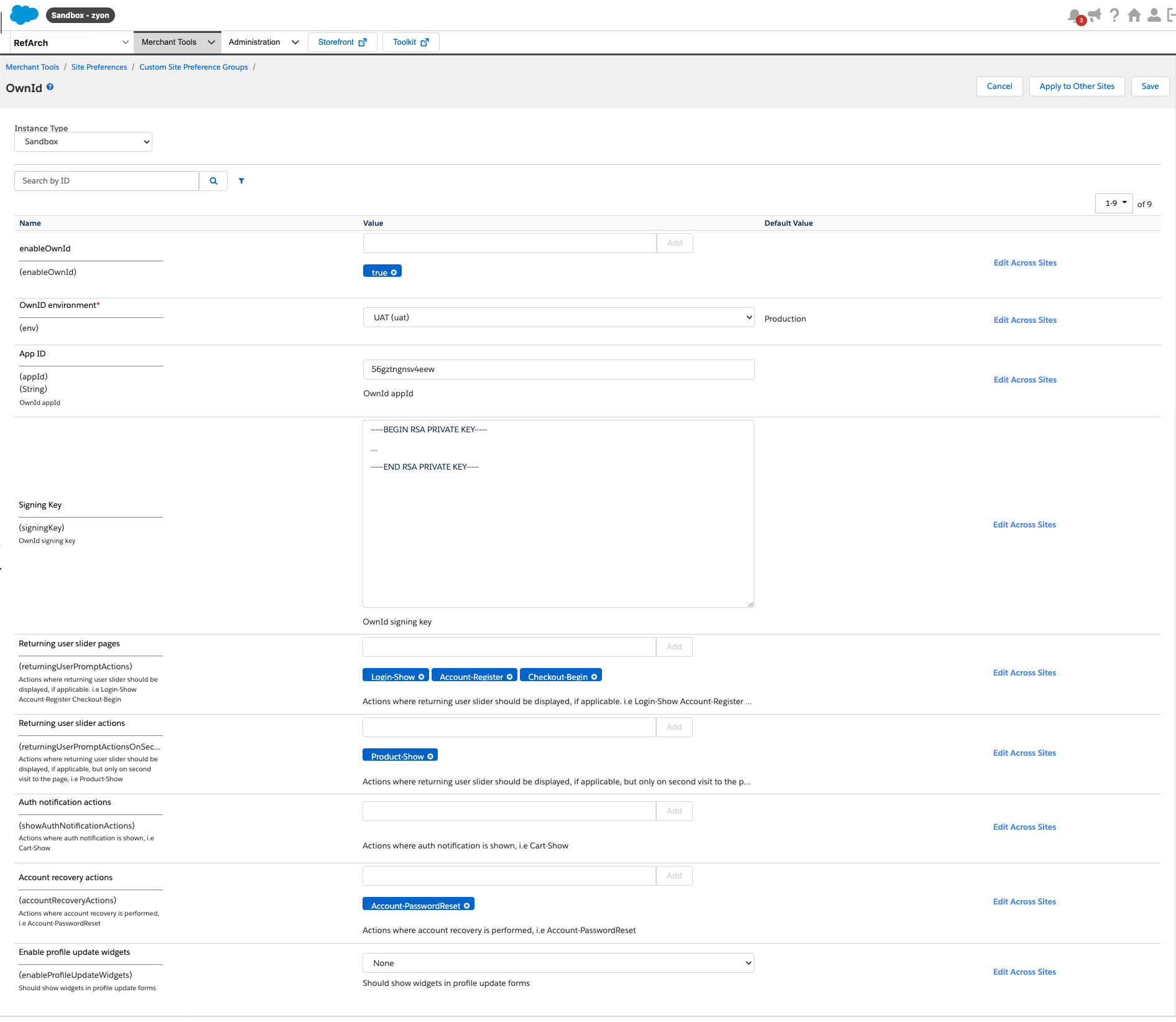The image size is (1176, 1022).
Task: Remove the Account-PasswordReset tag
Action: tap(466, 906)
